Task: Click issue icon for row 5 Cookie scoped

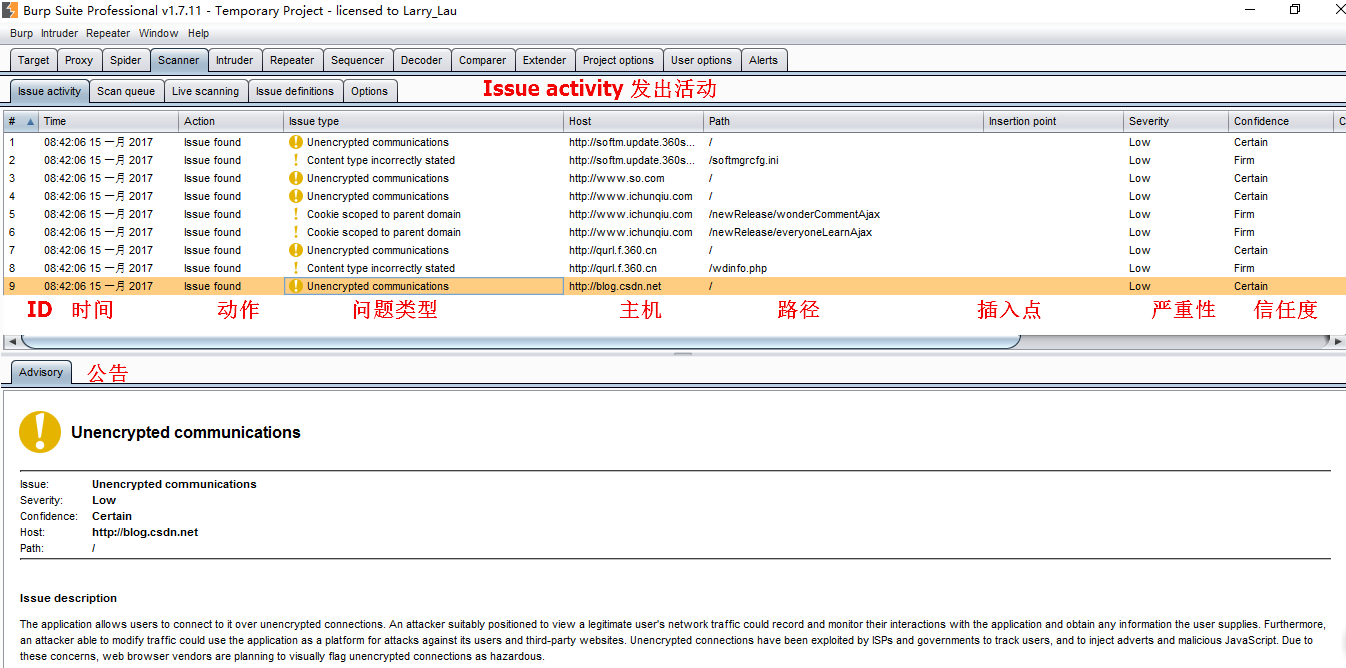Action: point(296,214)
